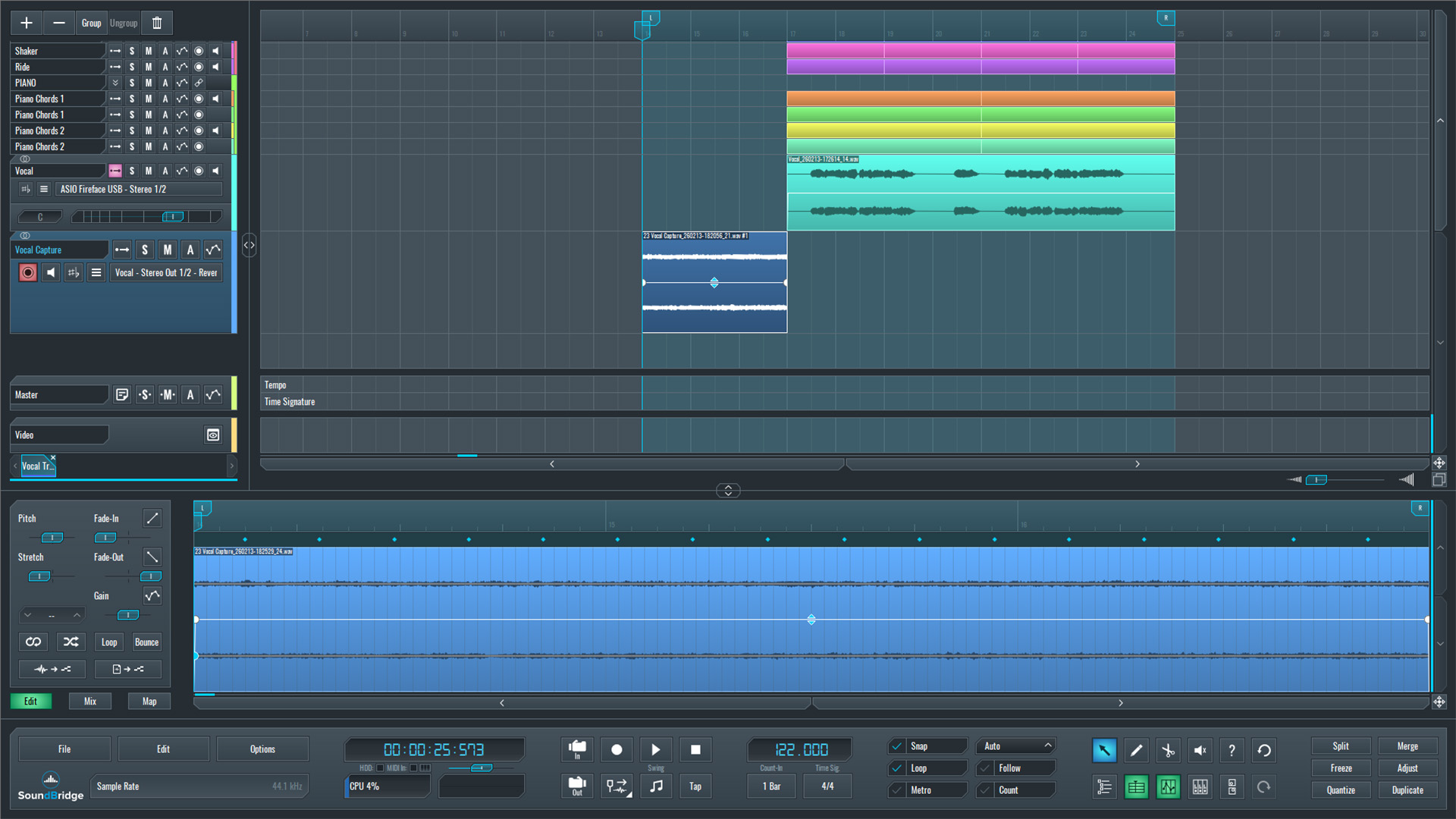Solo the Shaker track
1456x819 pixels.
pos(132,51)
